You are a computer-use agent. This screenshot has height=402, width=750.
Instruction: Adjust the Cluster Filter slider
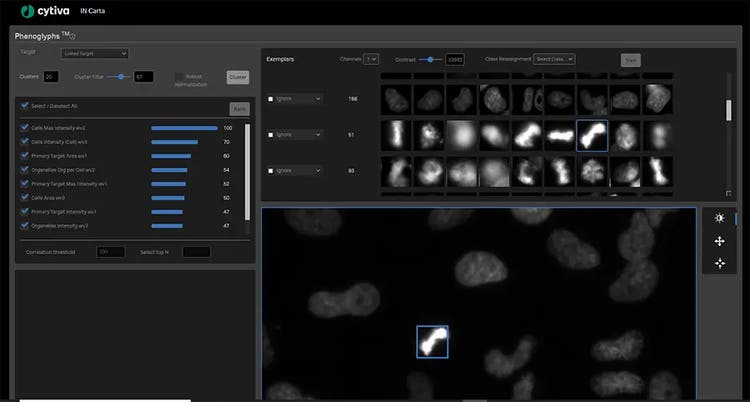121,76
